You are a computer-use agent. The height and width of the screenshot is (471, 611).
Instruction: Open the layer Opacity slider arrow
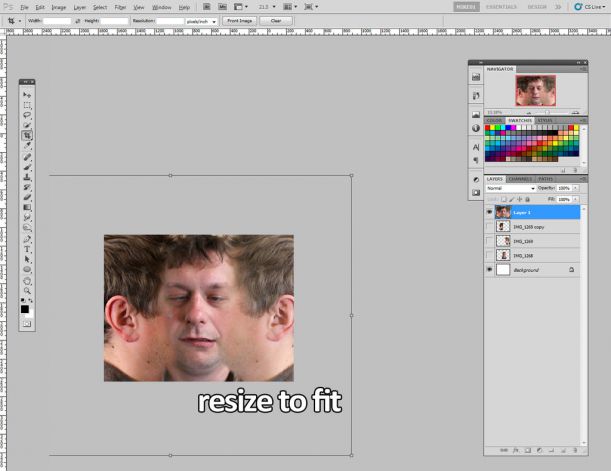pyautogui.click(x=576, y=188)
